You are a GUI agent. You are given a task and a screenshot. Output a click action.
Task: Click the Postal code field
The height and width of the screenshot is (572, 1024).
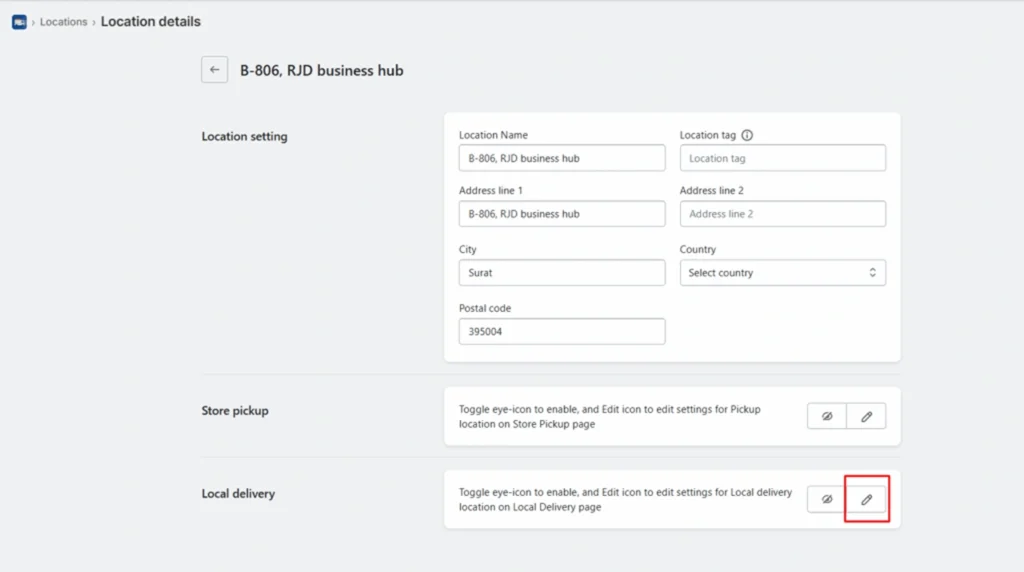point(562,331)
